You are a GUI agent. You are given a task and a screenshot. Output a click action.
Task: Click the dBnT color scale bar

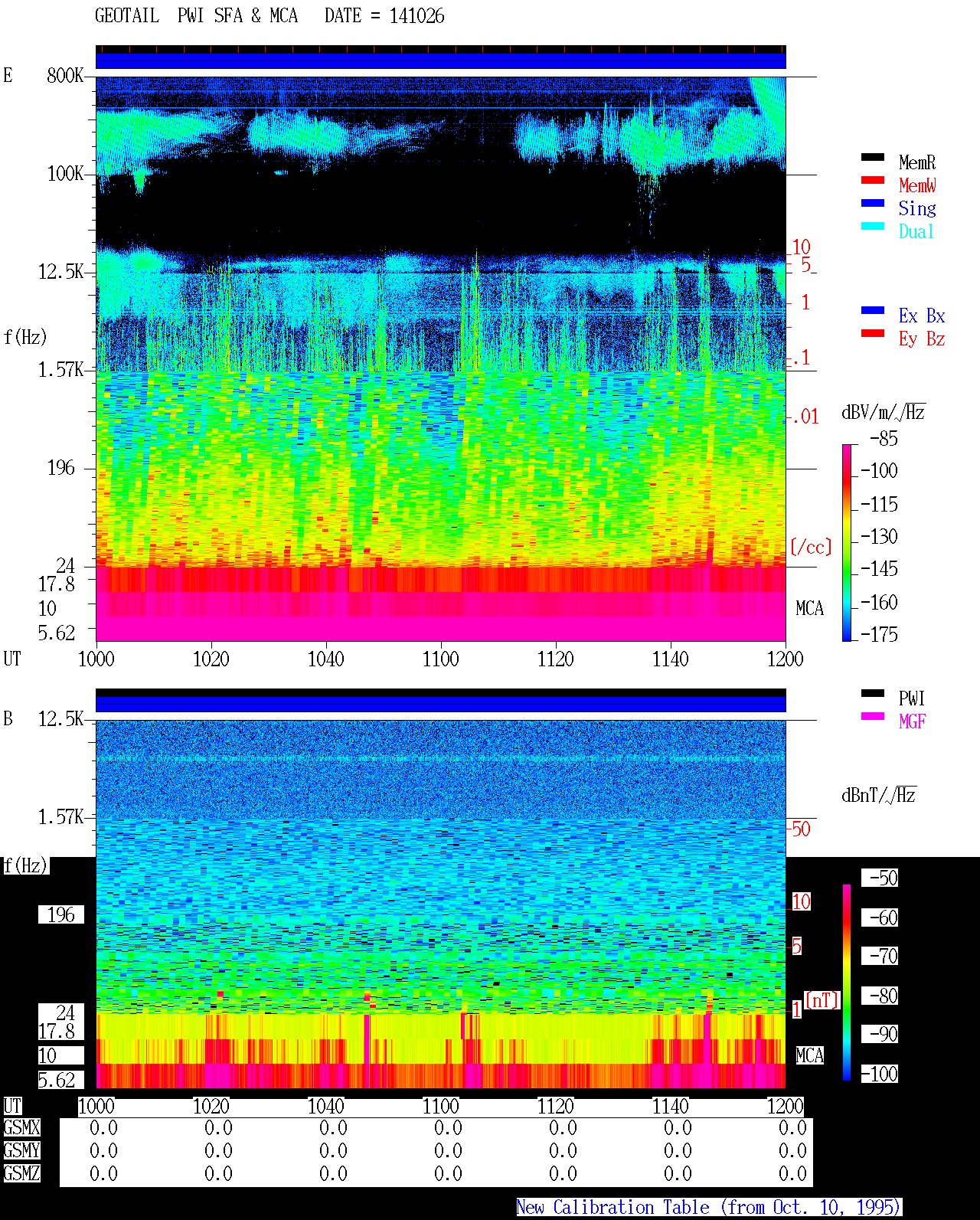click(x=847, y=983)
